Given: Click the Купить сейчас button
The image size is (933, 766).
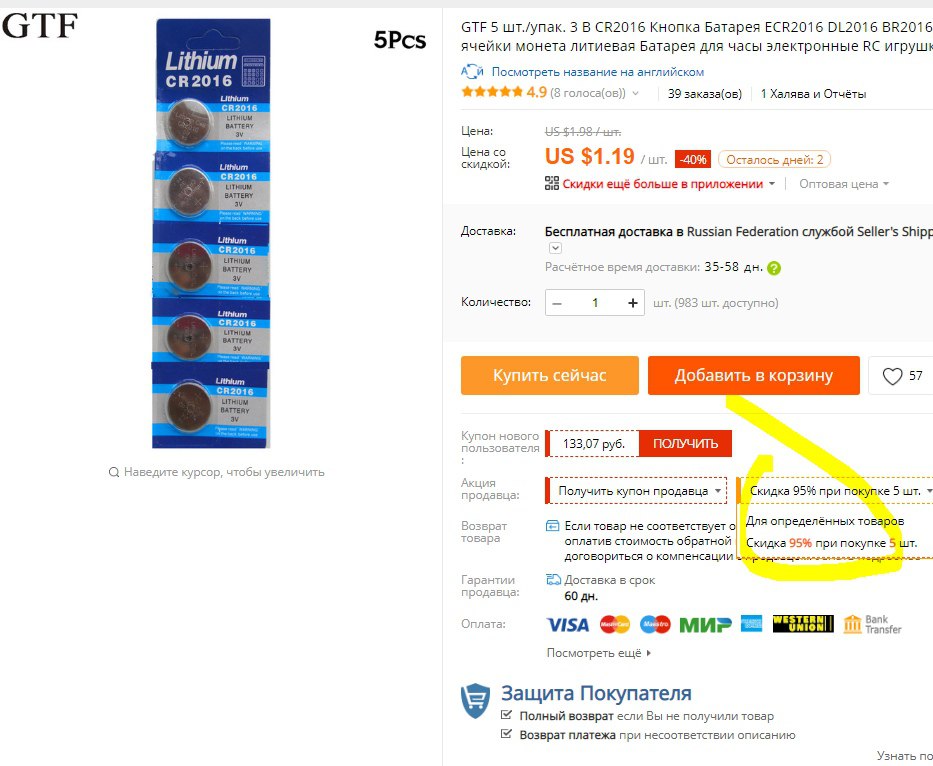Looking at the screenshot, I should 549,376.
